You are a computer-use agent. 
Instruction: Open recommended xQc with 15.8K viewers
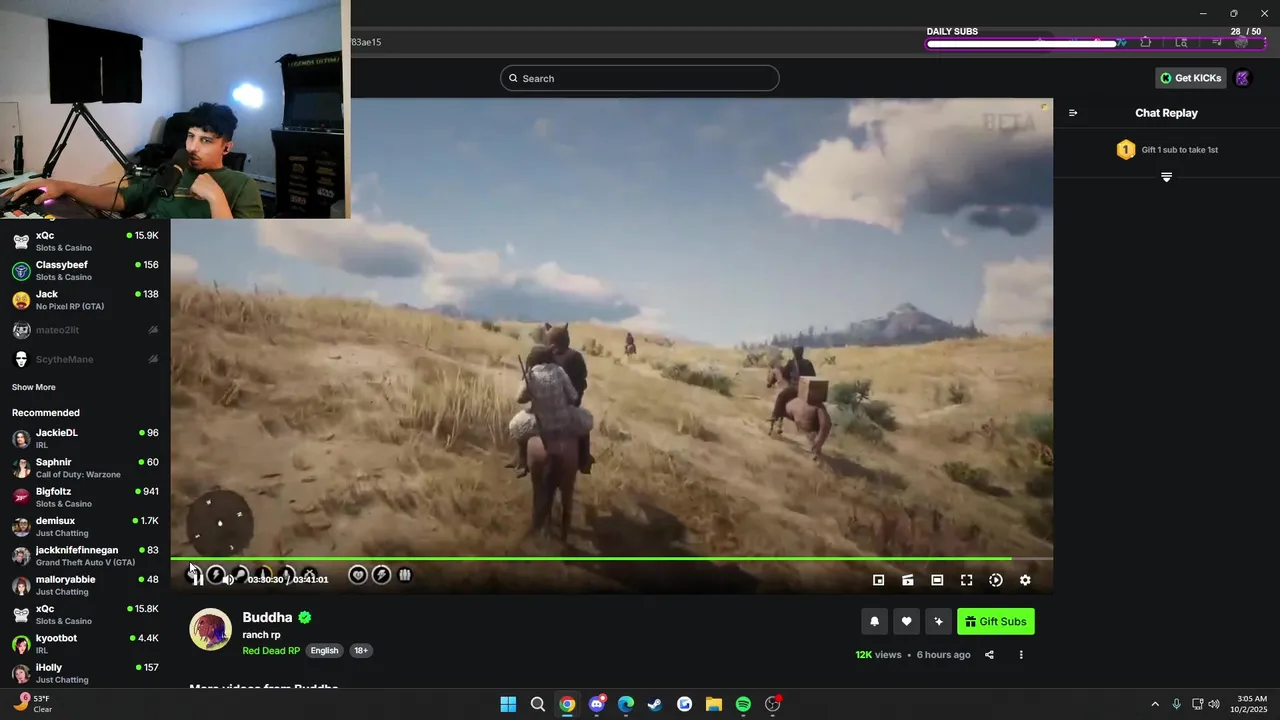85,614
